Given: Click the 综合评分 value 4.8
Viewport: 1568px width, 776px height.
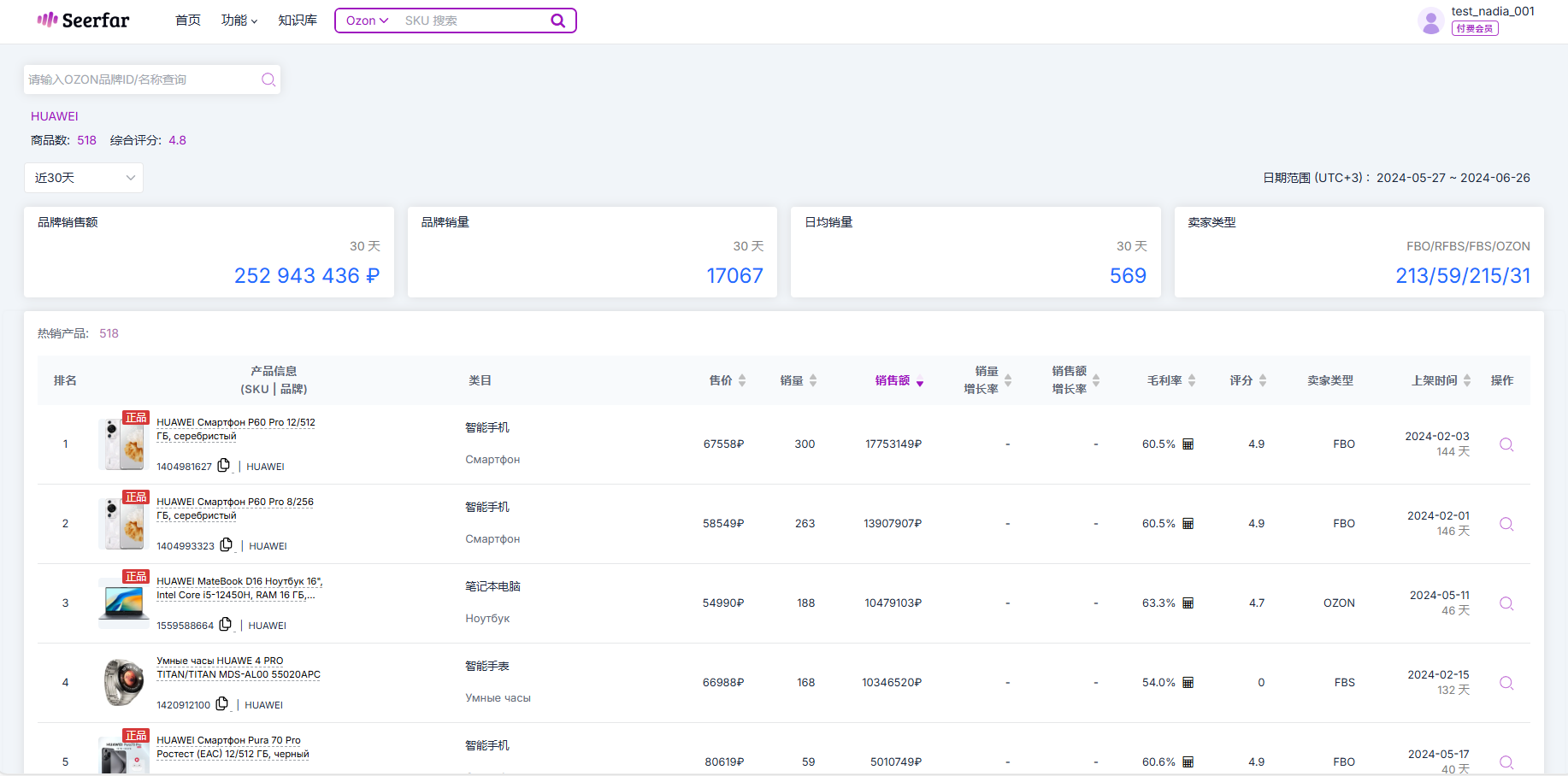Looking at the screenshot, I should point(177,140).
